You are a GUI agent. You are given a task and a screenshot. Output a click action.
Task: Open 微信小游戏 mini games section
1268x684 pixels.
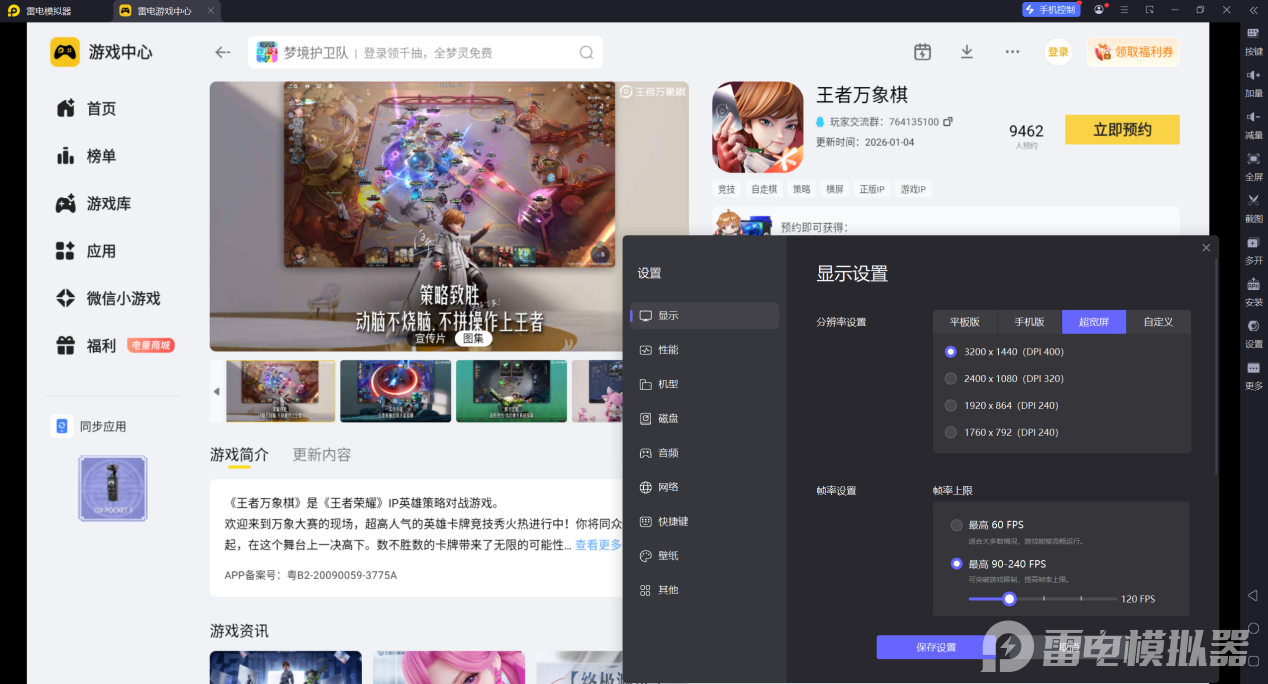108,298
